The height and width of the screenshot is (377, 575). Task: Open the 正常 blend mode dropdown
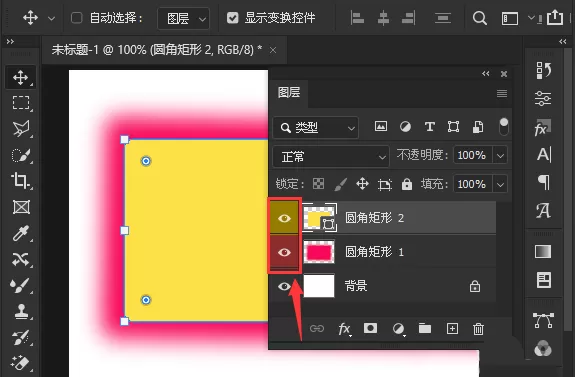331,157
